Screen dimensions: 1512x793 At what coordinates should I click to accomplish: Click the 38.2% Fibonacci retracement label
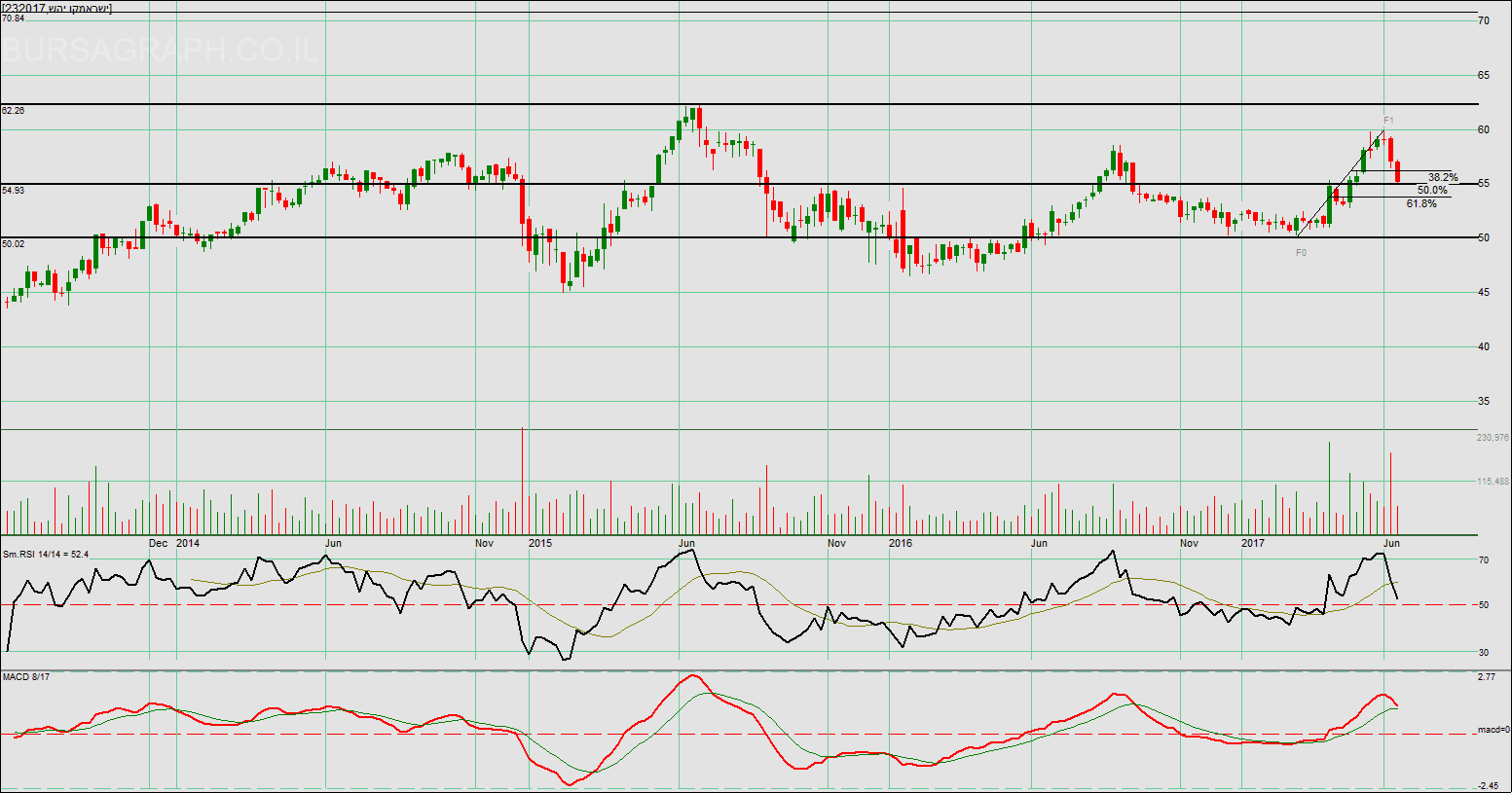click(1443, 177)
